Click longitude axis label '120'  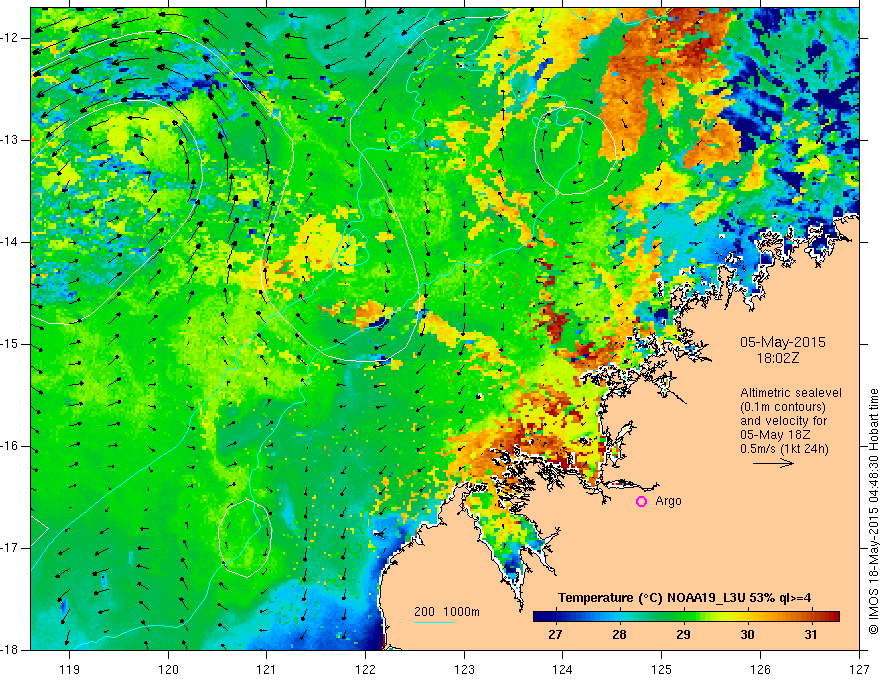click(168, 669)
